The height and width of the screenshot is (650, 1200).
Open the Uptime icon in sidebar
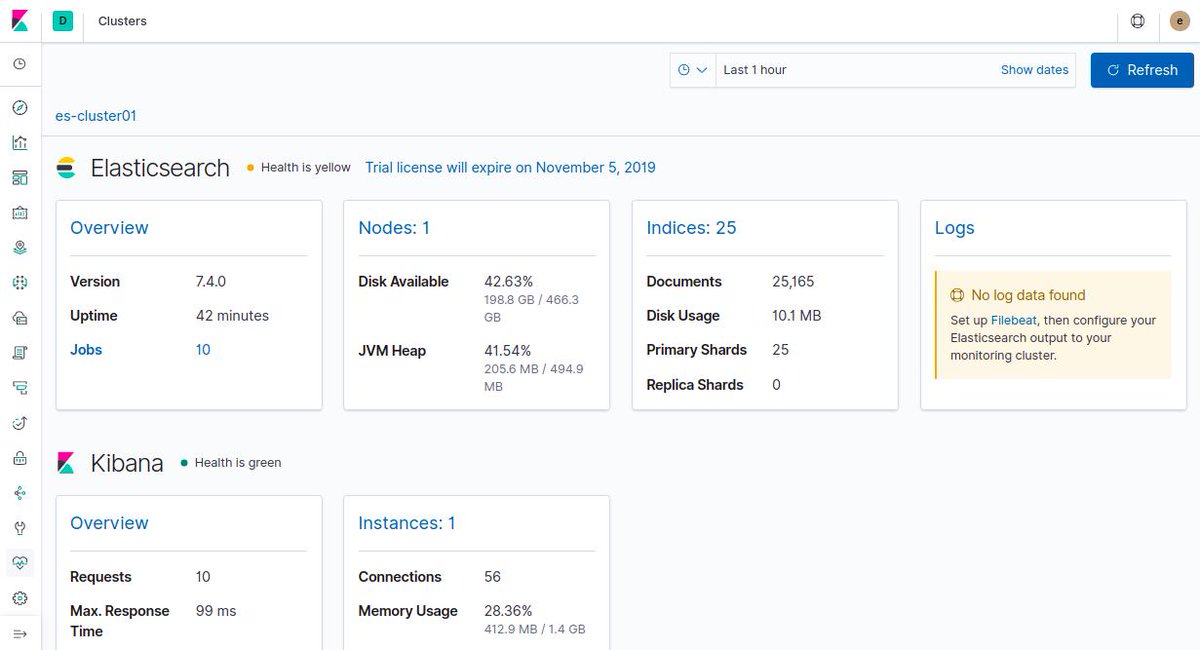point(20,423)
